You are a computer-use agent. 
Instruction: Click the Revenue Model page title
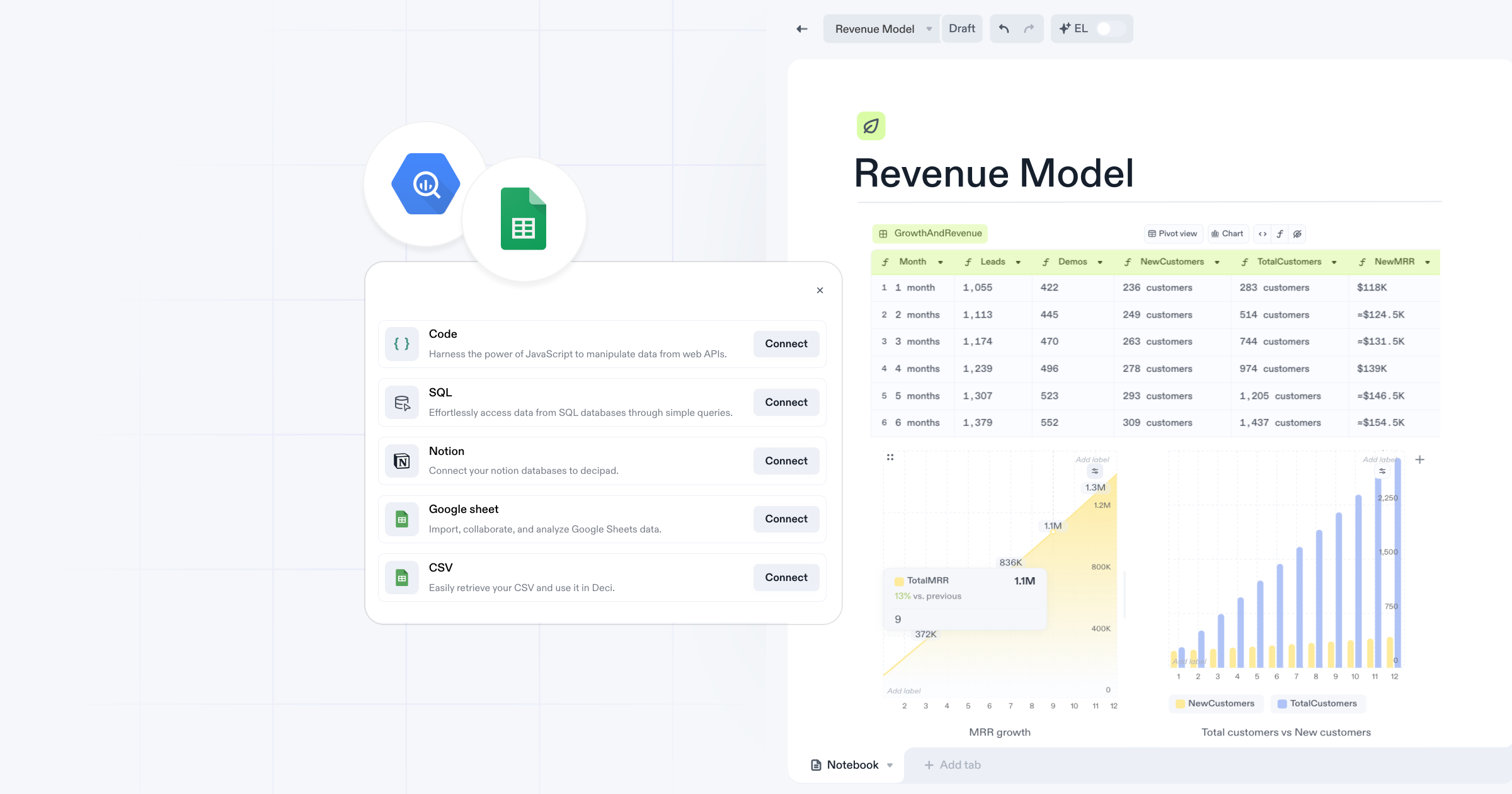pos(994,173)
